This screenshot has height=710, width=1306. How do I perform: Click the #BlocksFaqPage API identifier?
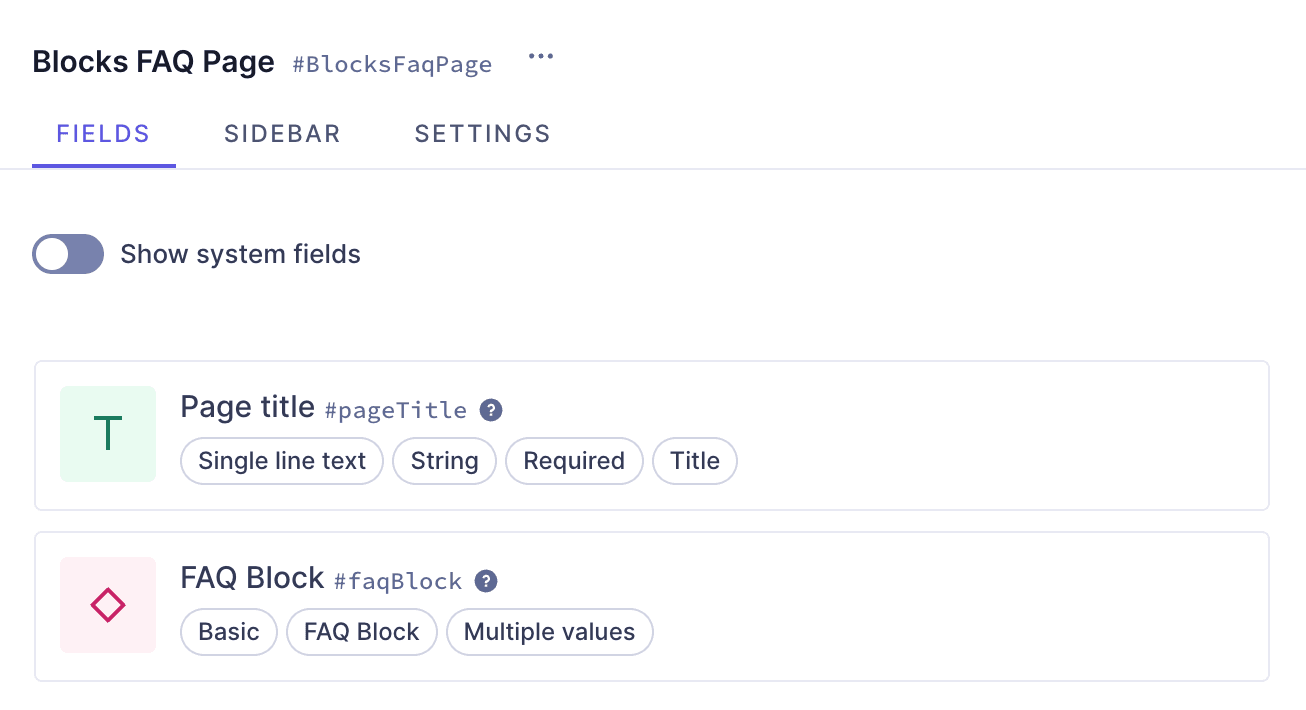391,64
